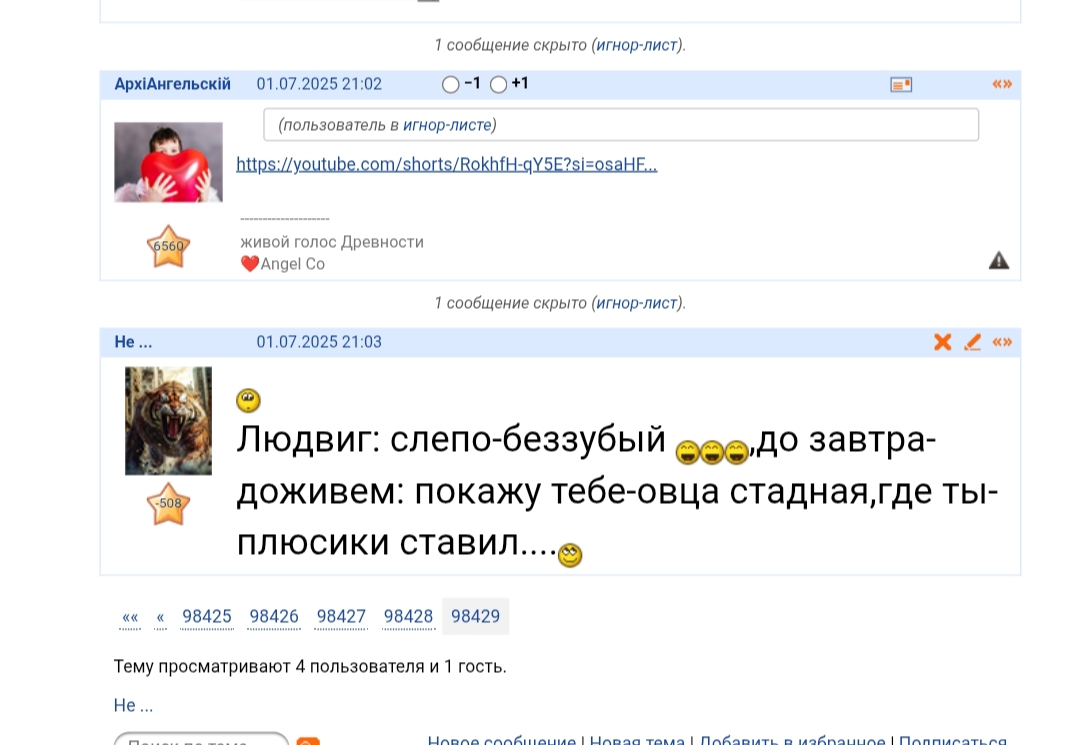Go to page 98426
This screenshot has width=1080, height=745.
tap(274, 616)
